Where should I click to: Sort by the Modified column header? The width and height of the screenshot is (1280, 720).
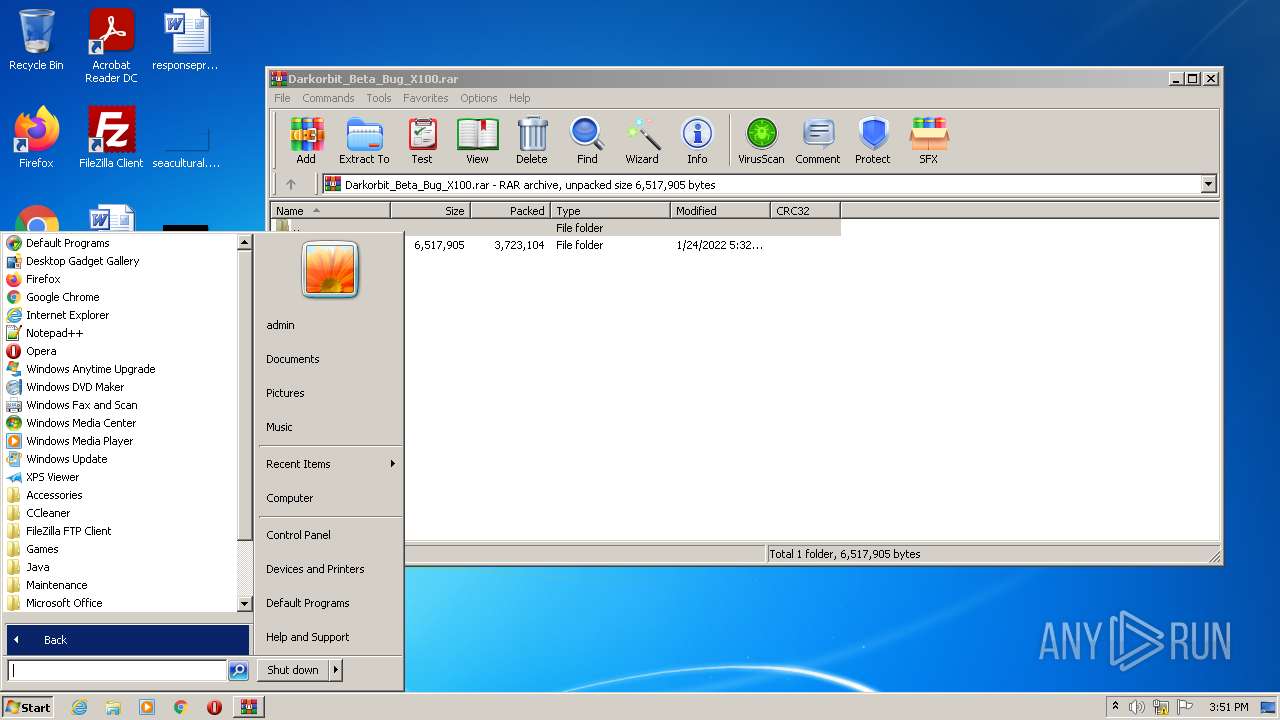720,211
